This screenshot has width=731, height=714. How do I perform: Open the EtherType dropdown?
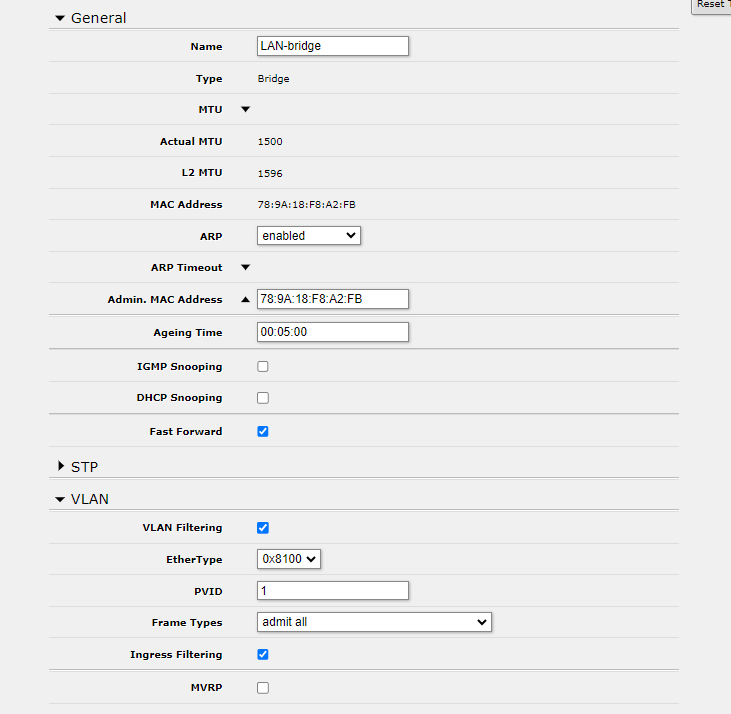point(289,559)
